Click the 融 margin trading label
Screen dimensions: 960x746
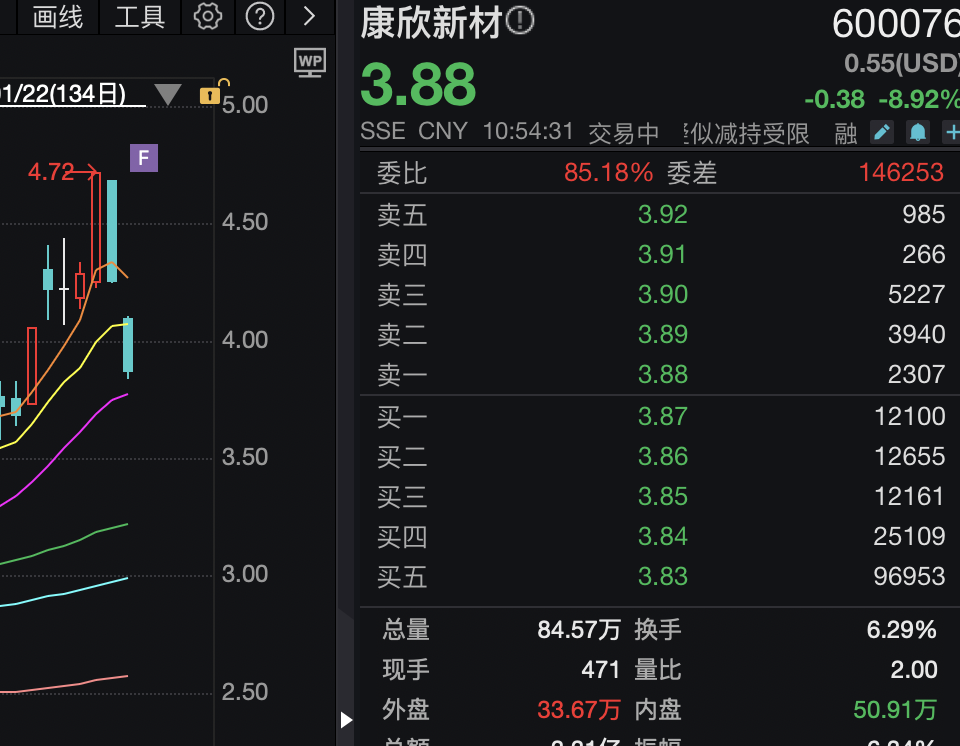click(x=846, y=133)
